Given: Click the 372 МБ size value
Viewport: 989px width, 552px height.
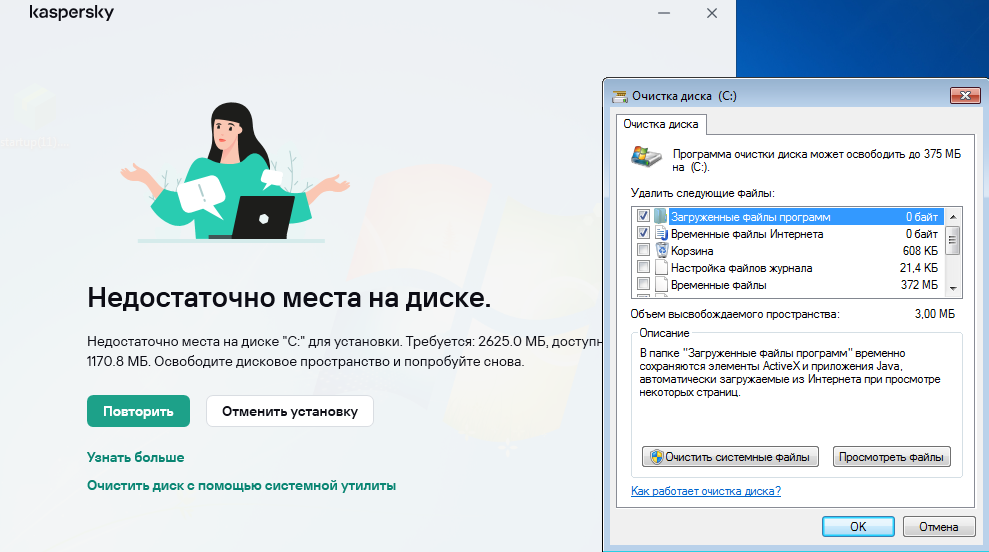Looking at the screenshot, I should pyautogui.click(x=920, y=285).
